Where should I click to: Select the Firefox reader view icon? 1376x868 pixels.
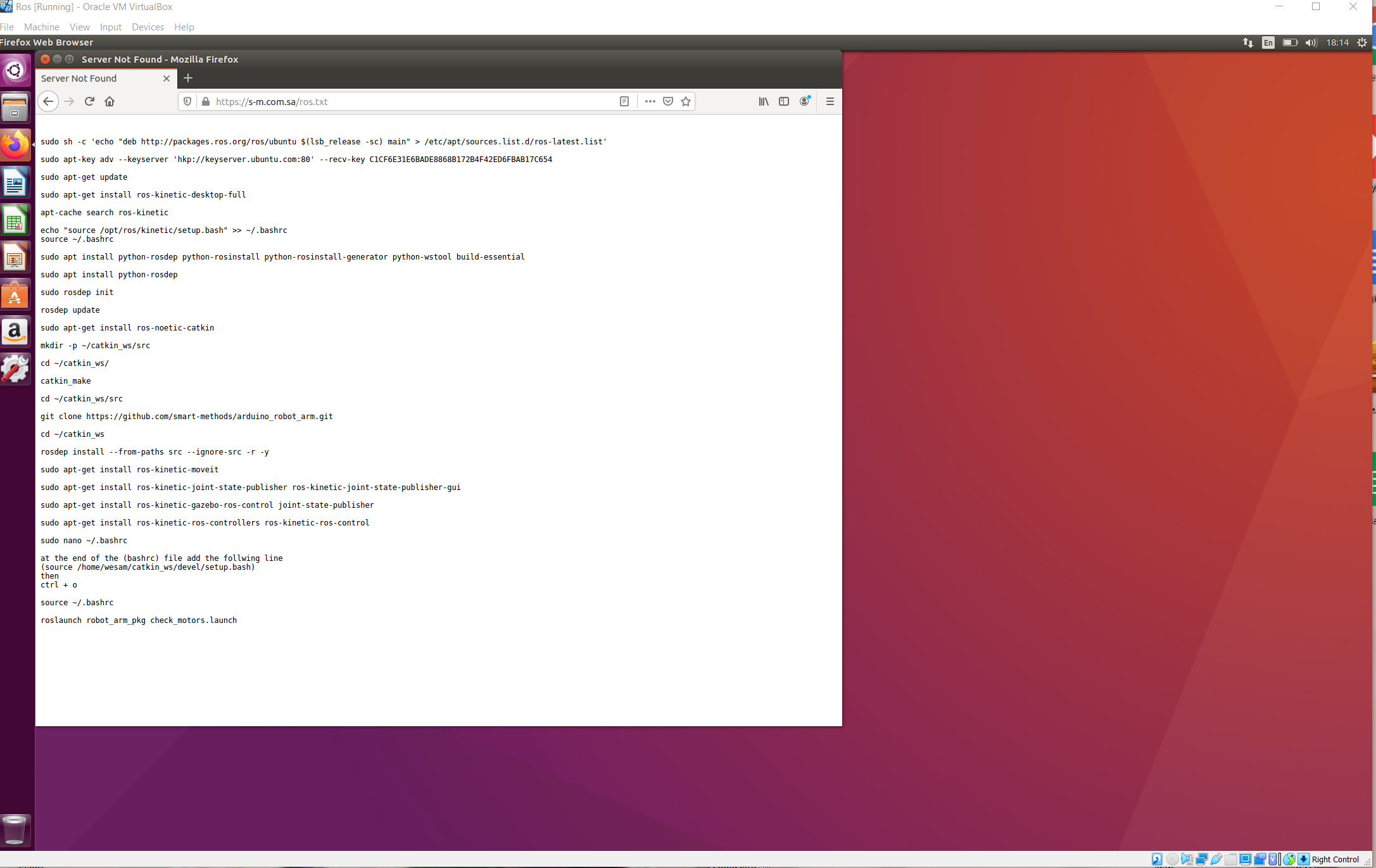pos(624,101)
